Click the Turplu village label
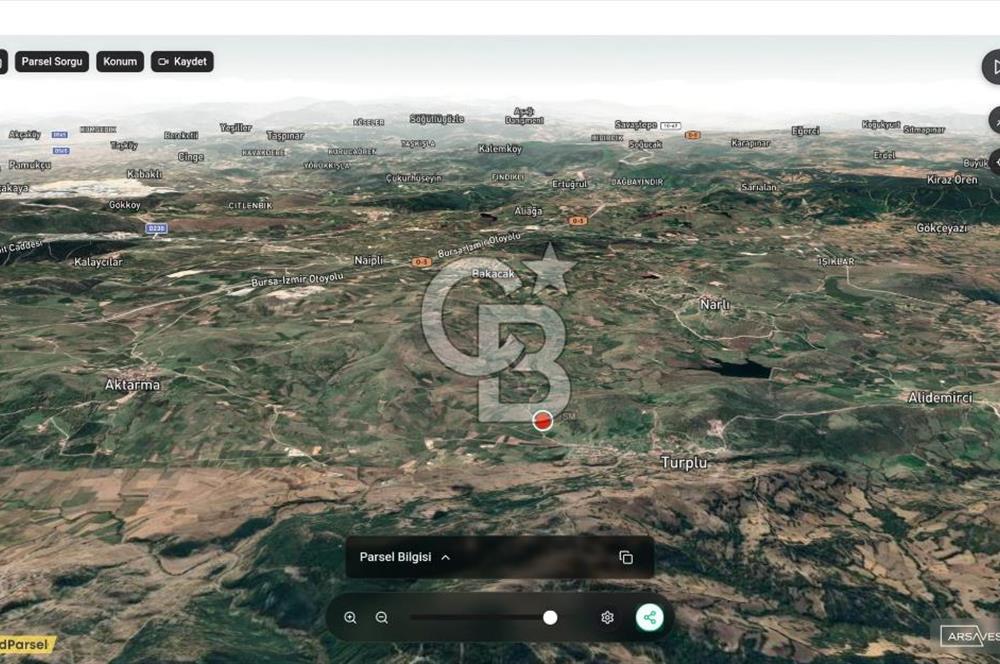 point(684,462)
